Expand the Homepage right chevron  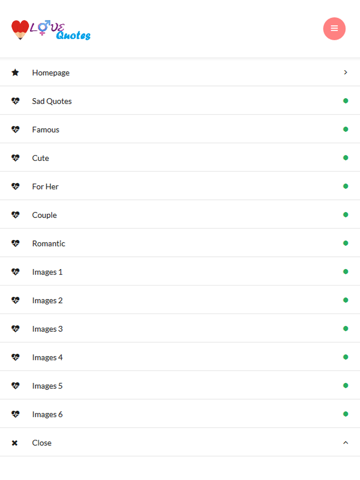coord(346,72)
